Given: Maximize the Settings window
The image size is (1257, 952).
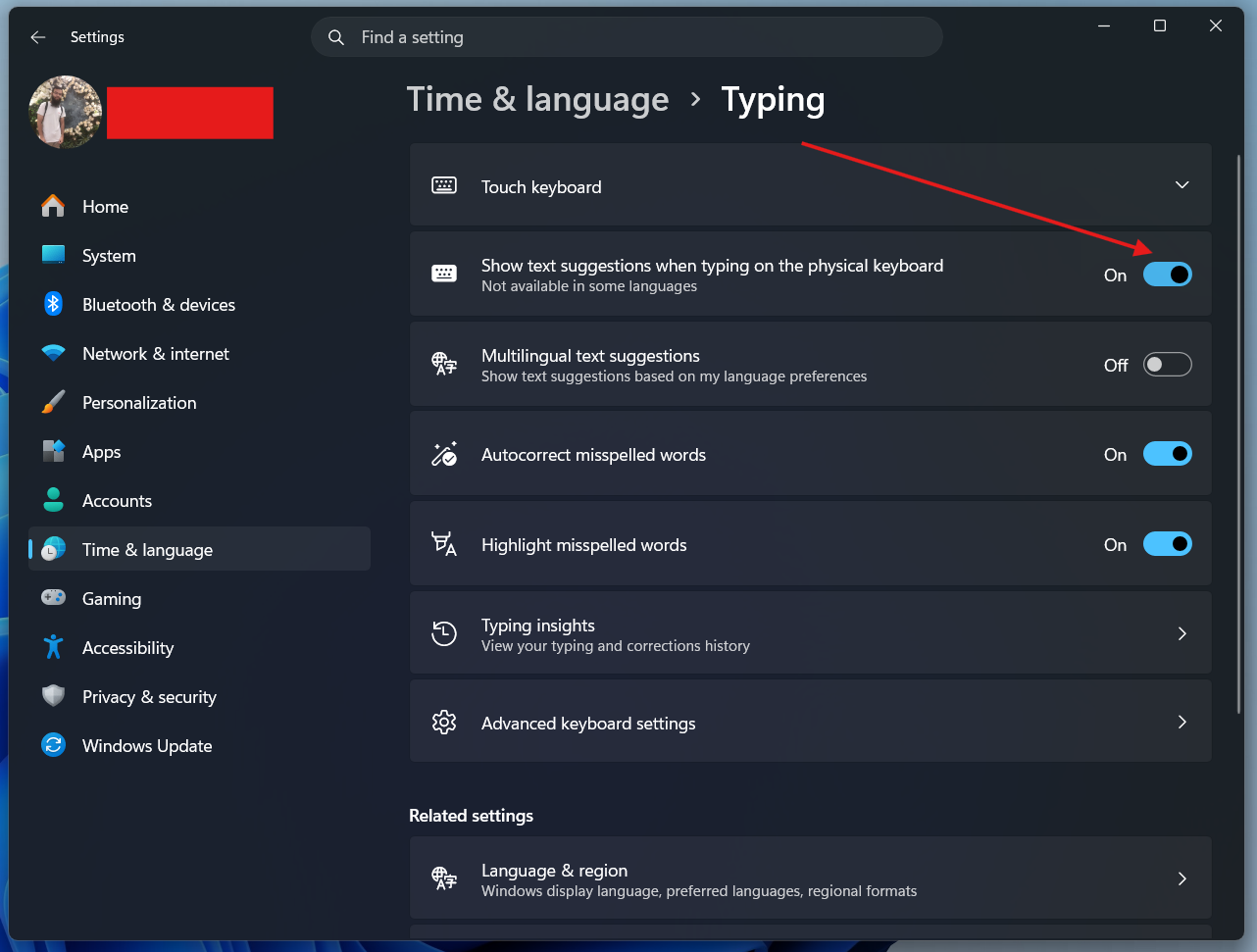Looking at the screenshot, I should [1160, 26].
